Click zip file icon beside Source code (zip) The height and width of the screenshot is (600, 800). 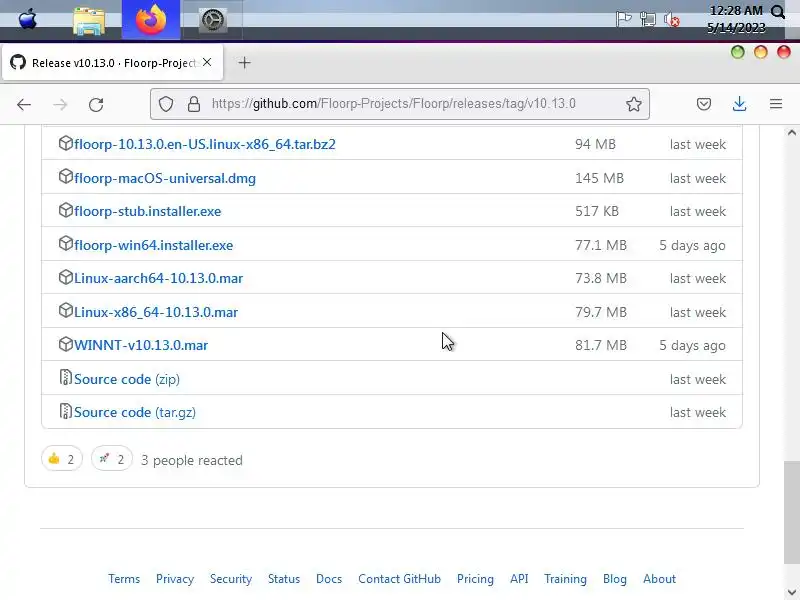pyautogui.click(x=65, y=377)
